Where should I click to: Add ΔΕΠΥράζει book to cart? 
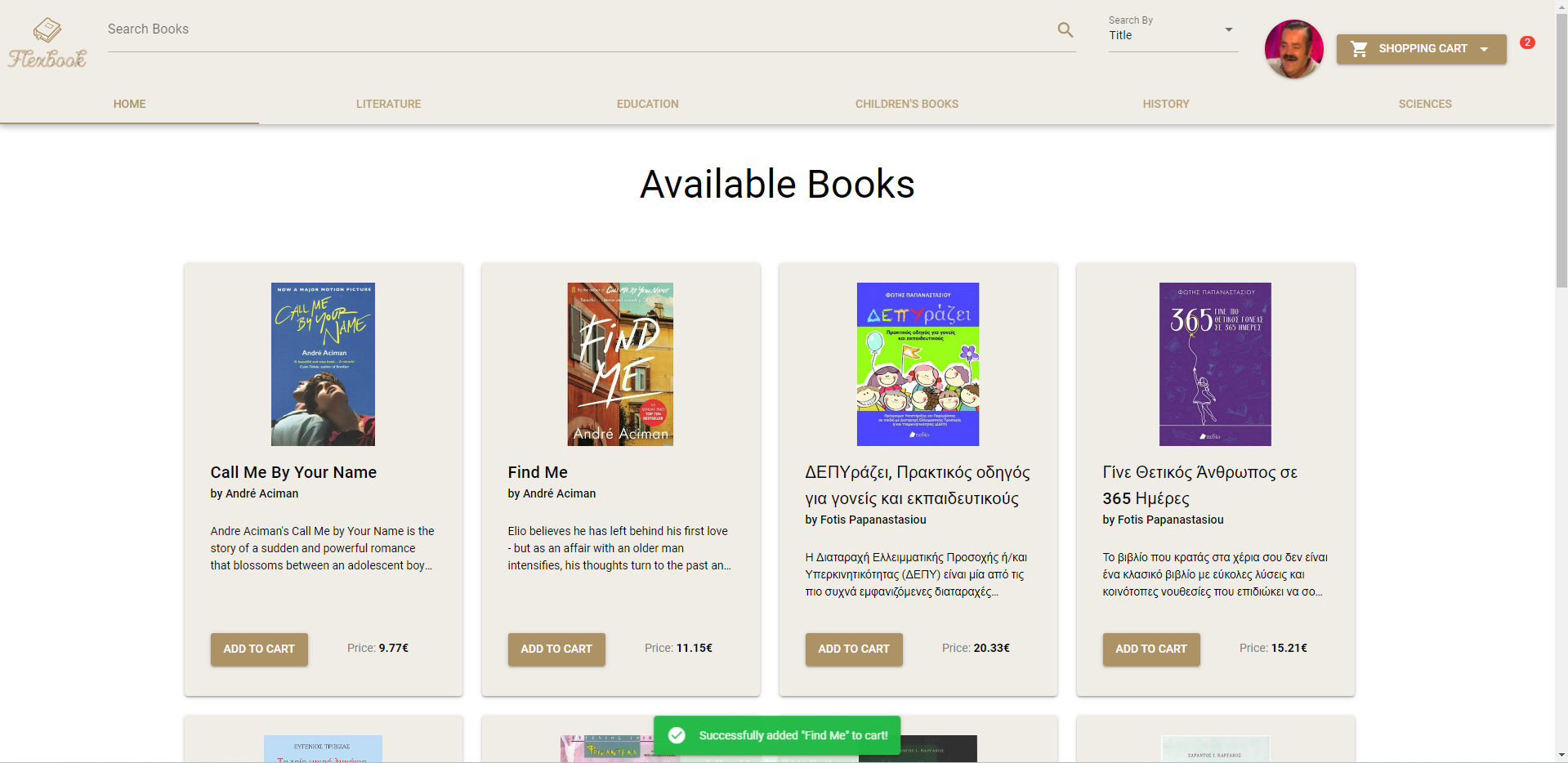(854, 649)
